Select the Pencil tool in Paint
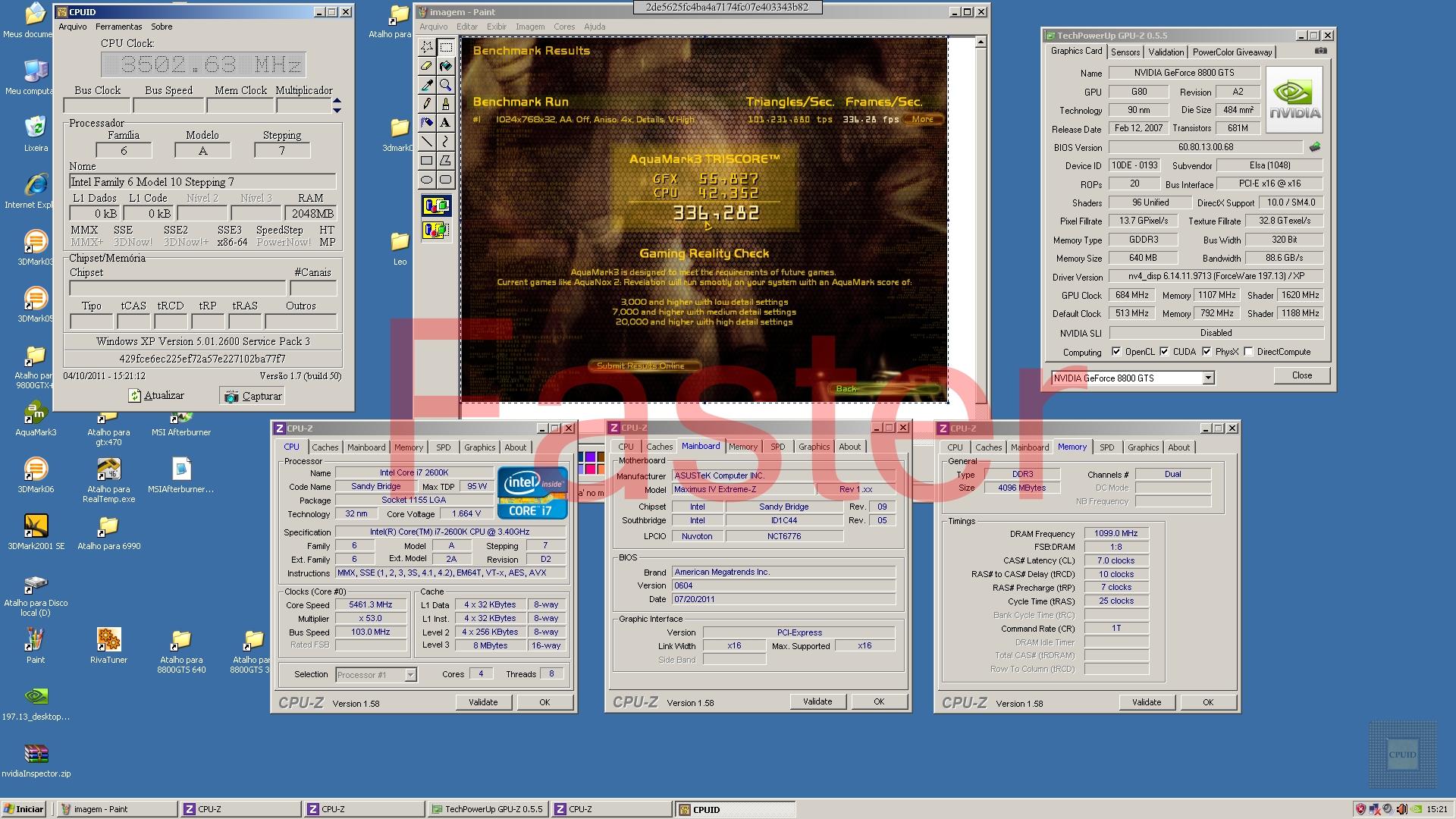 tap(427, 104)
